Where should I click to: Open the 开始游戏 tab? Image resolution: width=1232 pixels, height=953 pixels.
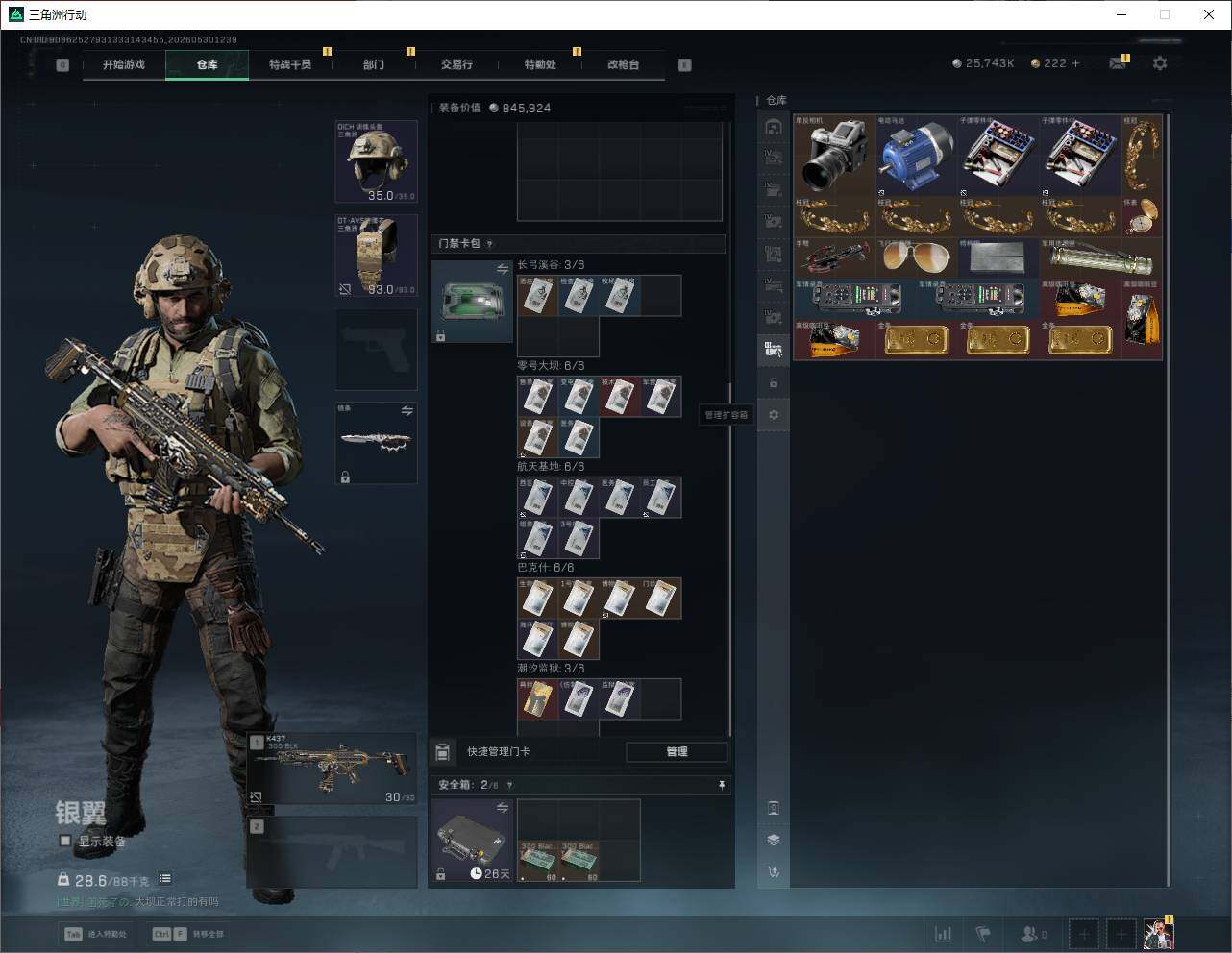coord(124,64)
